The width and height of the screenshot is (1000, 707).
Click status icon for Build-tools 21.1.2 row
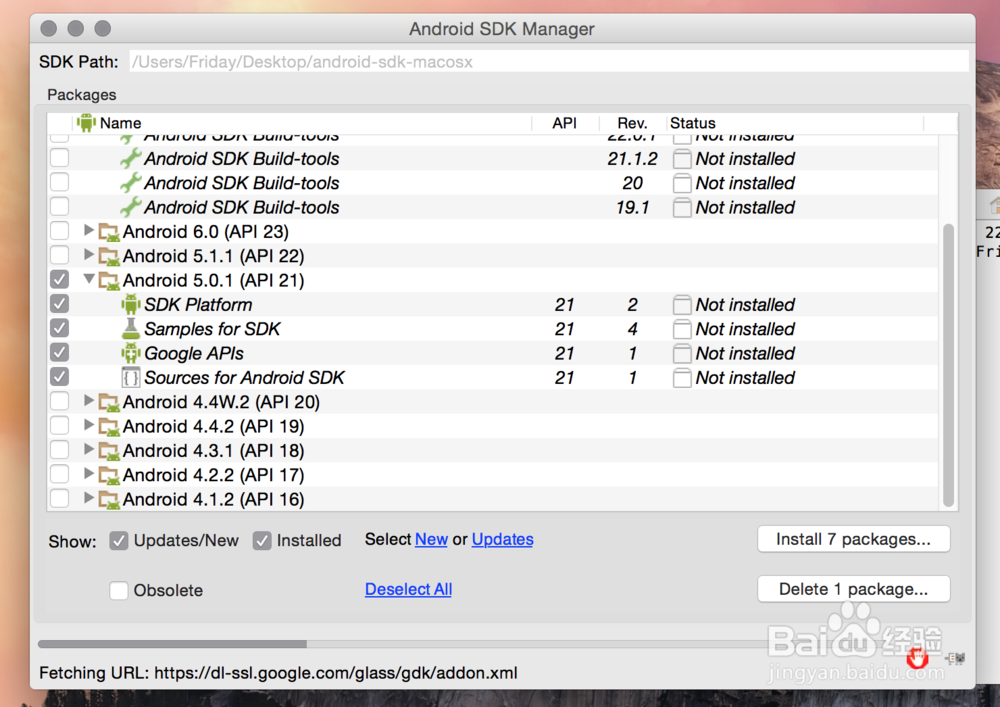pyautogui.click(x=682, y=159)
